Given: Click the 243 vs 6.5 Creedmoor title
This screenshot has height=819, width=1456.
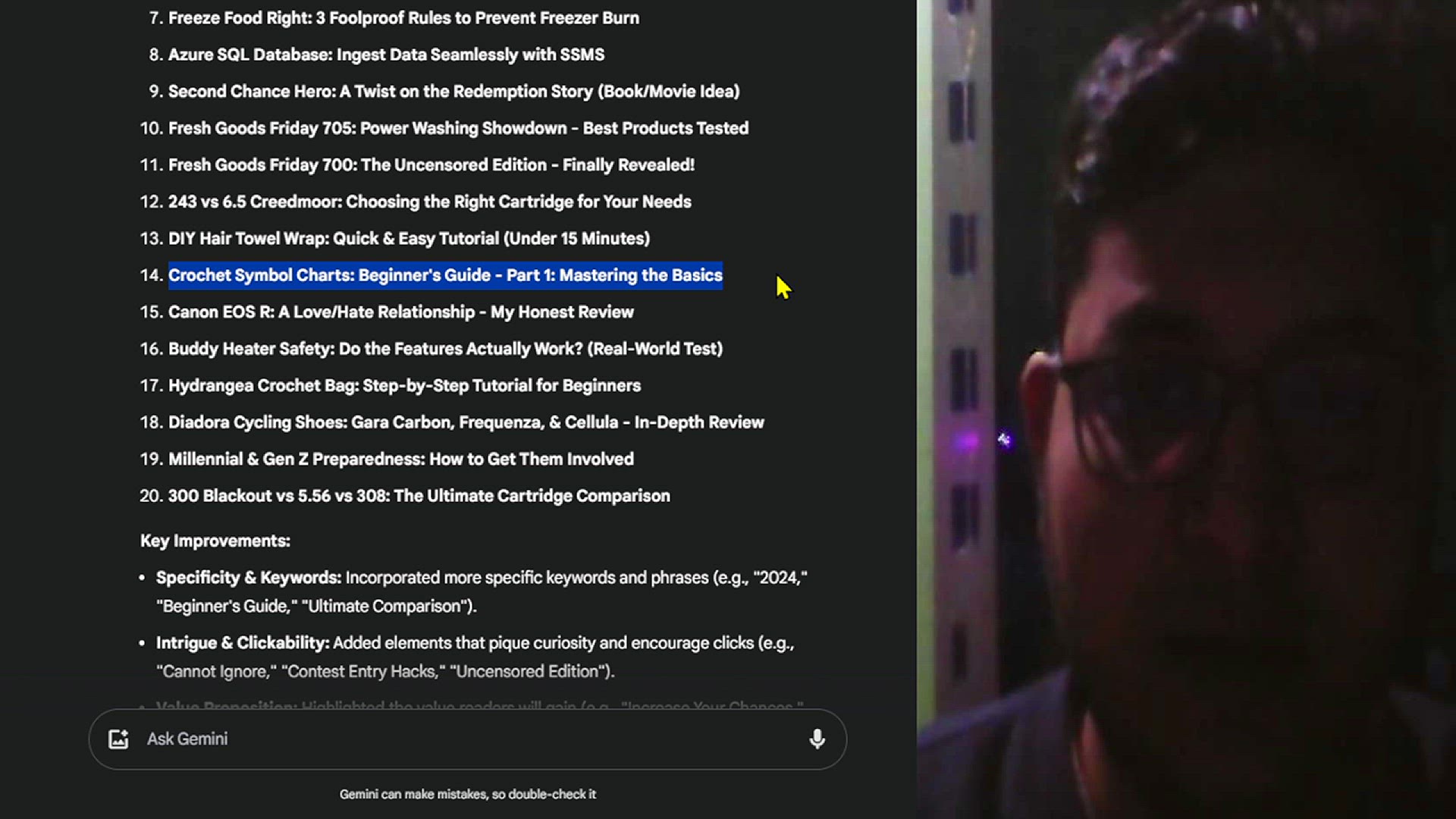Looking at the screenshot, I should click(x=429, y=202).
